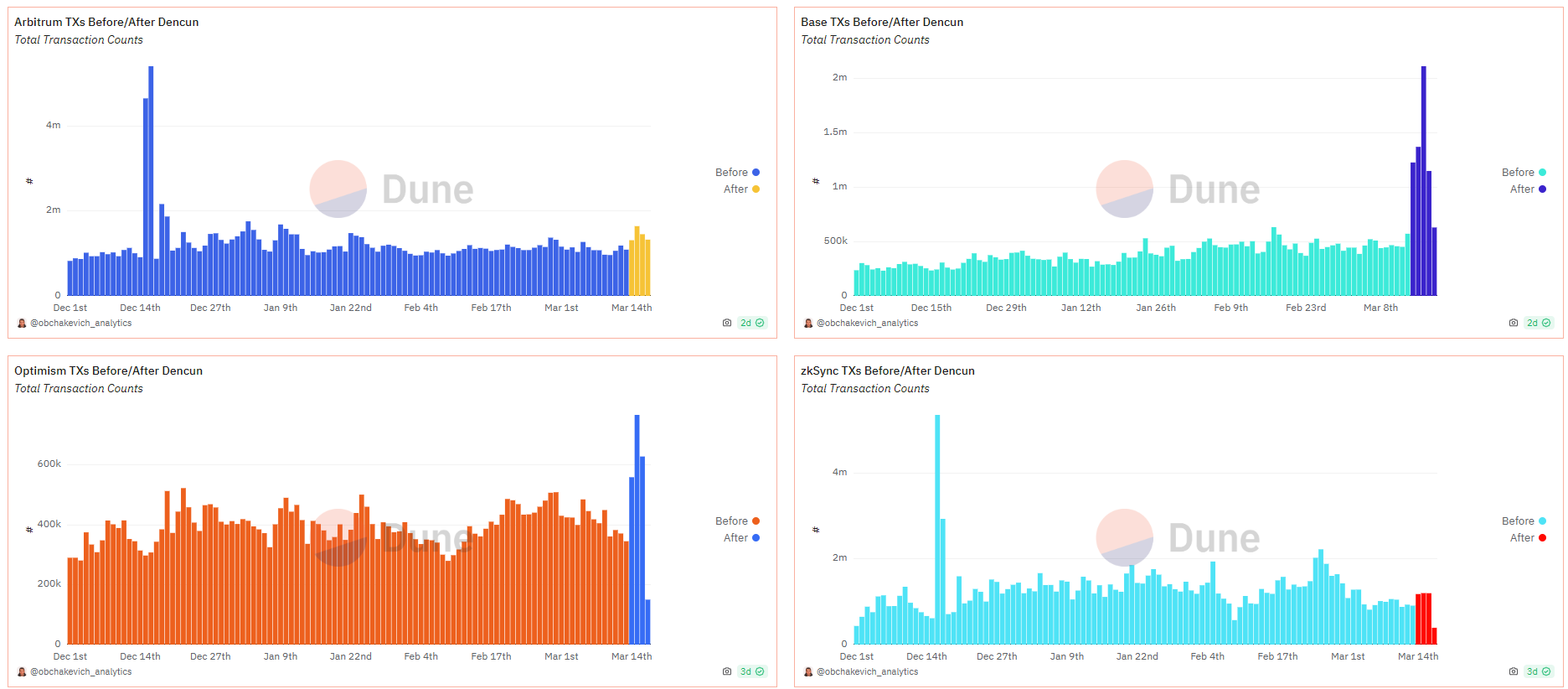Click the 2d refresh badge in the Arbitrum chart
1568x689 pixels.
coord(751,323)
